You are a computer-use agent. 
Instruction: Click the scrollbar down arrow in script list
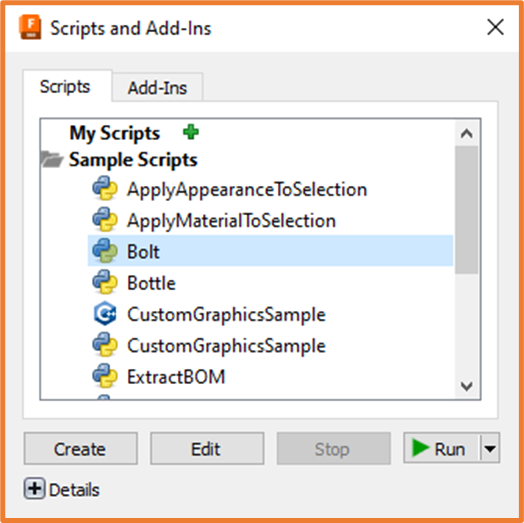click(467, 386)
